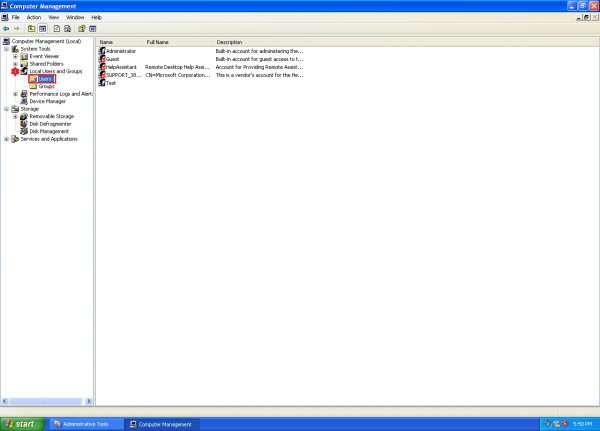Collapse the System Tools node
Viewport: 600px width, 431px height.
coord(7,49)
